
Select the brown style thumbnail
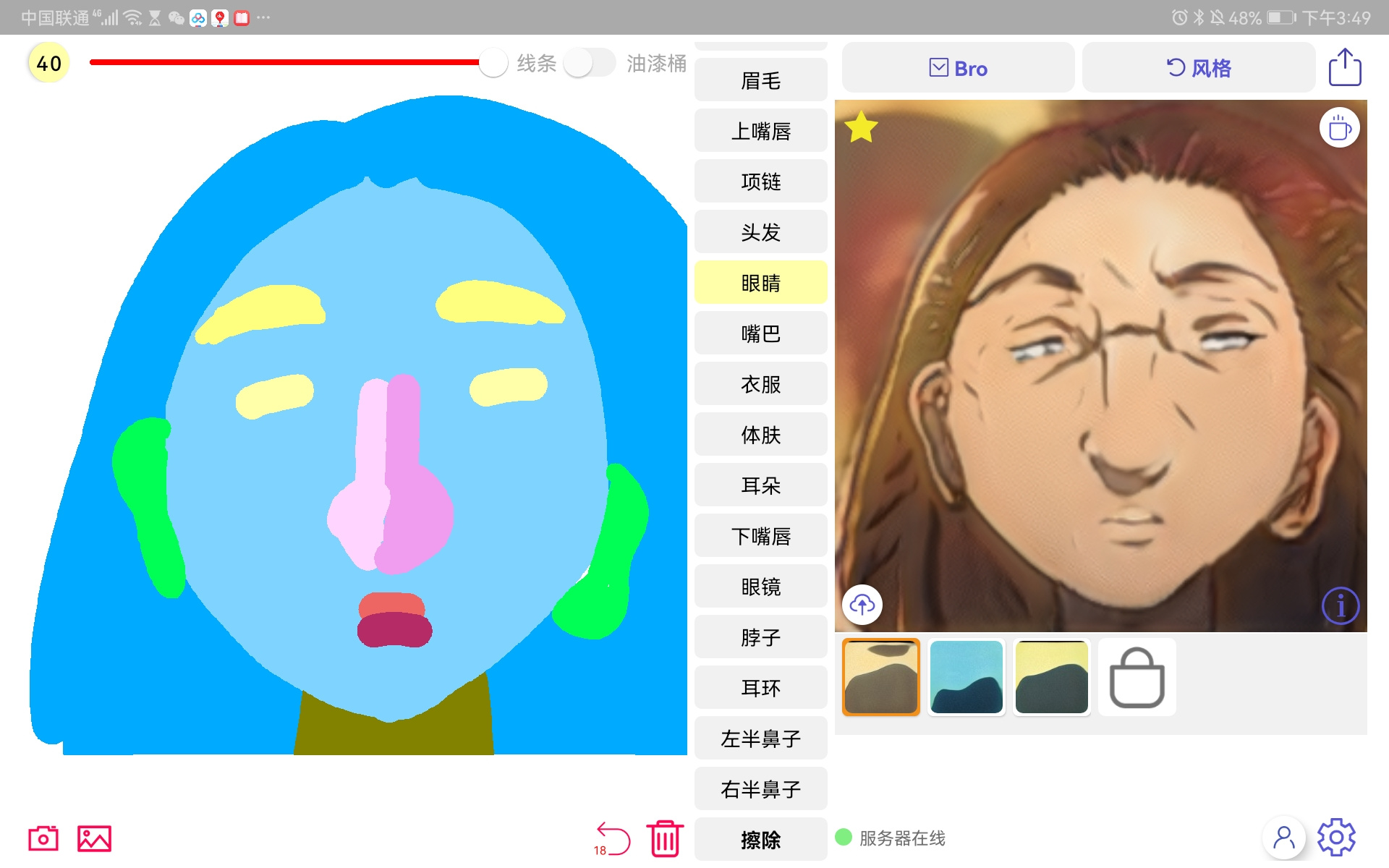tap(881, 677)
